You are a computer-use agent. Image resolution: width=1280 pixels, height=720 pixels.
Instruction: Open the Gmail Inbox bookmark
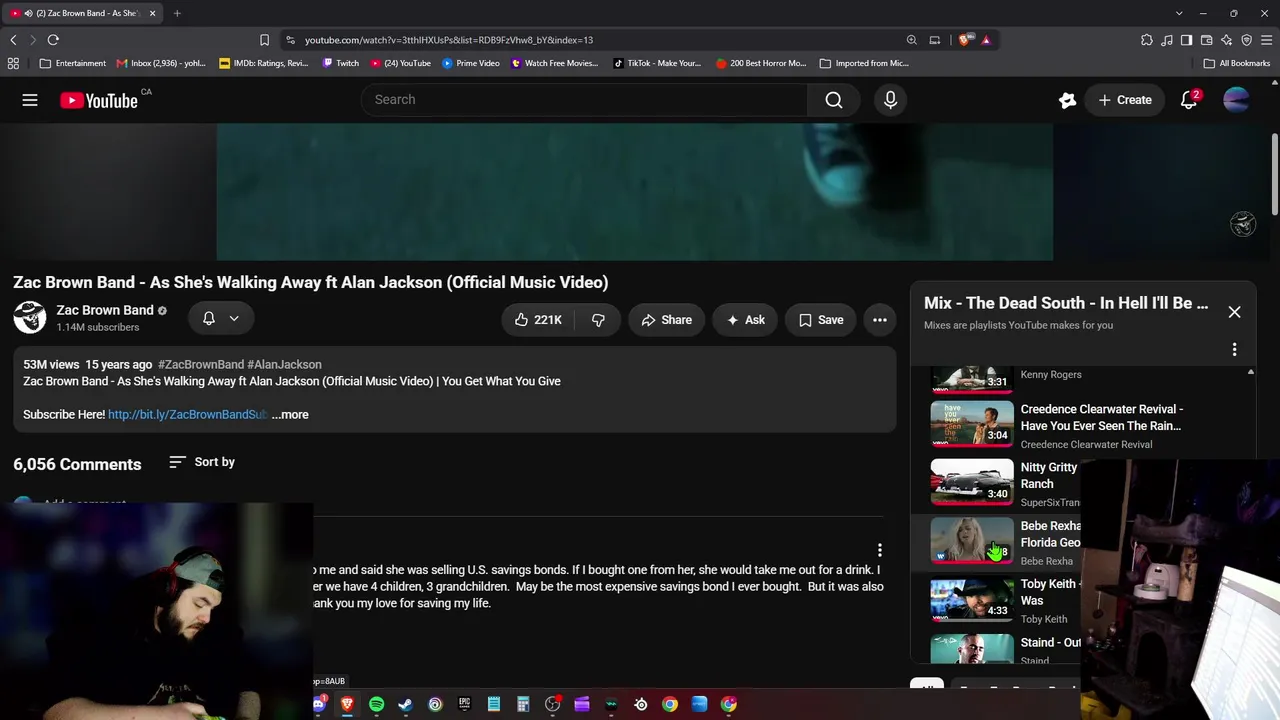[x=161, y=63]
